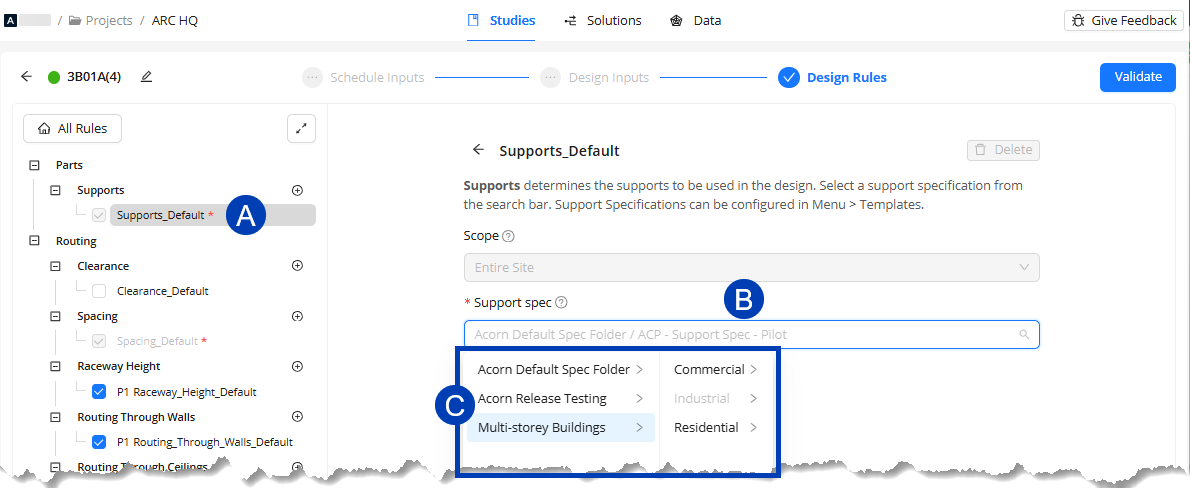Click the Give Feedback button
The width and height of the screenshot is (1190, 488).
pyautogui.click(x=1124, y=20)
